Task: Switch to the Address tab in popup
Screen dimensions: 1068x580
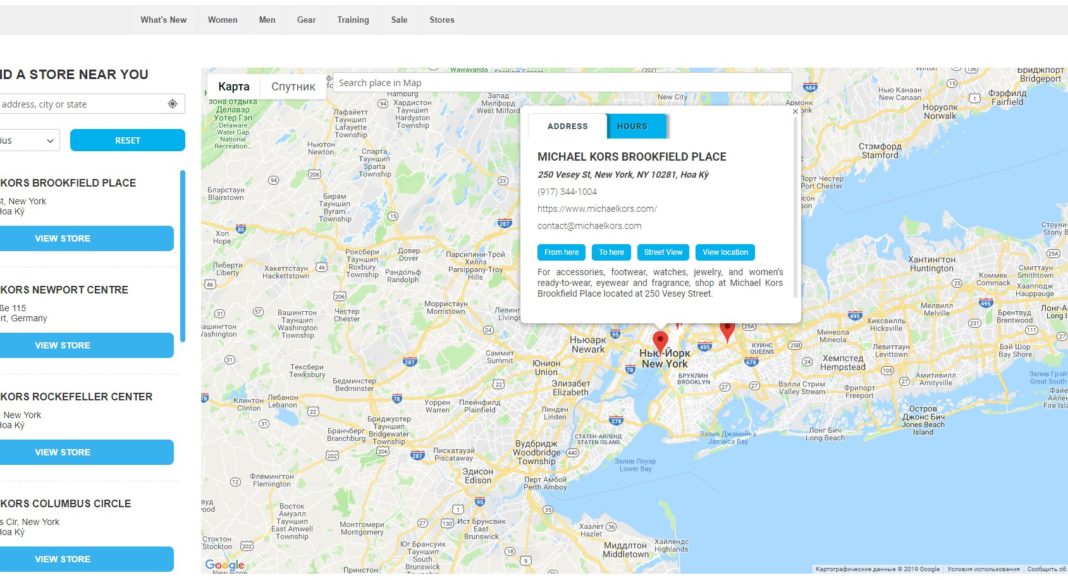Action: point(567,126)
